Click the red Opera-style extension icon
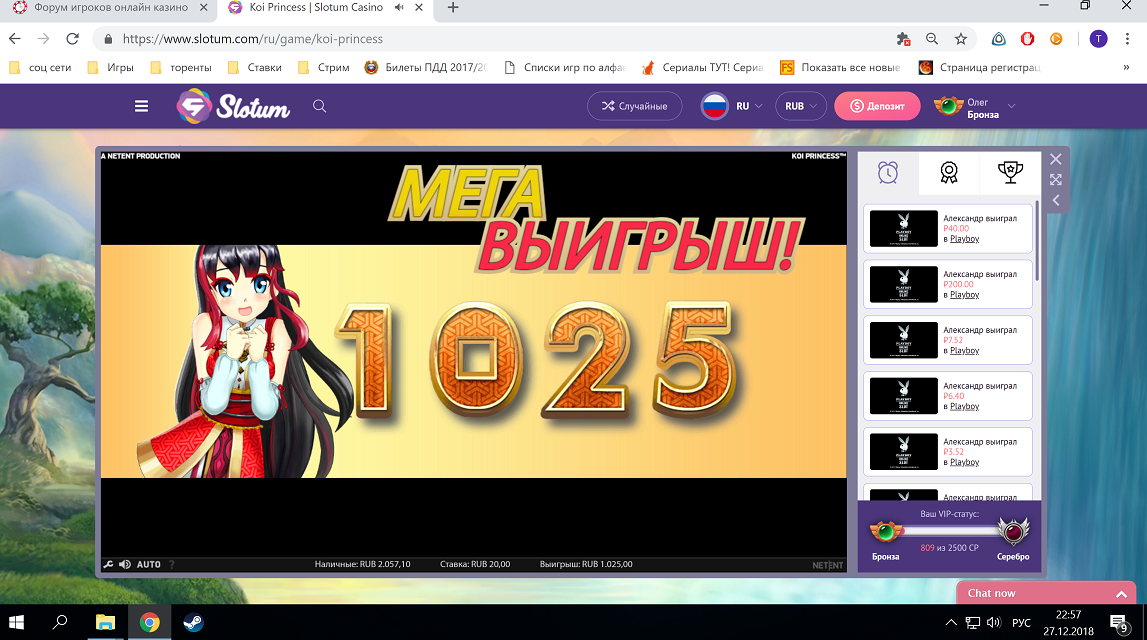The height and width of the screenshot is (640, 1147). (1027, 39)
